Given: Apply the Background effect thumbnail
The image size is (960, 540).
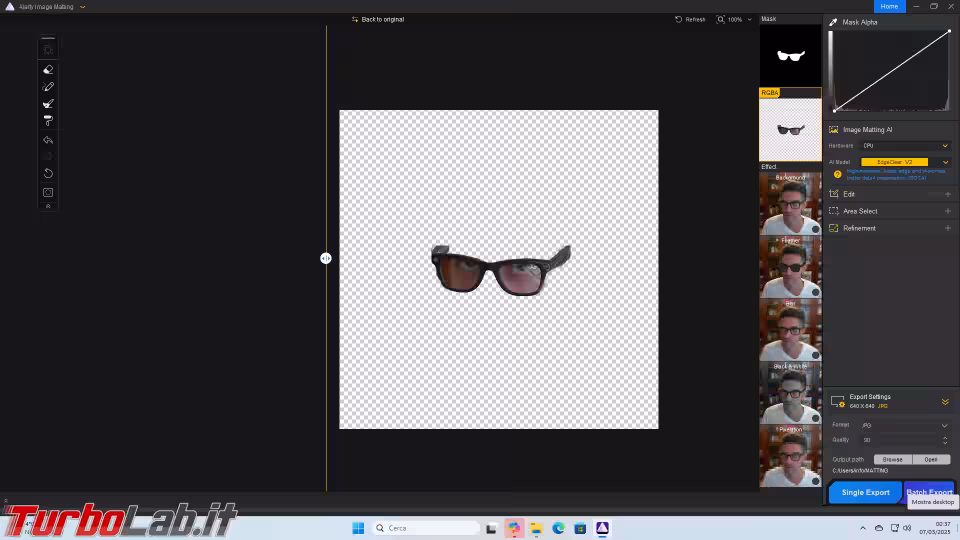Looking at the screenshot, I should [x=790, y=204].
